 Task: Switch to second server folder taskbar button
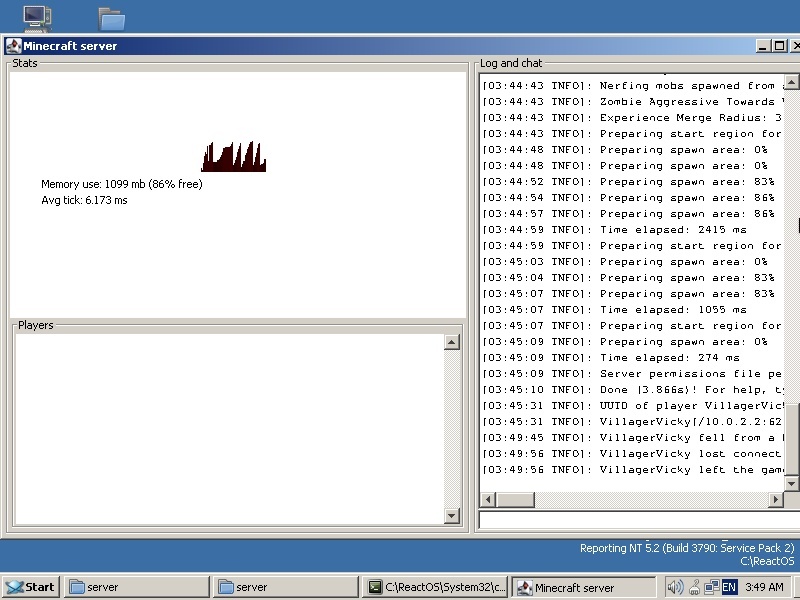(x=286, y=587)
